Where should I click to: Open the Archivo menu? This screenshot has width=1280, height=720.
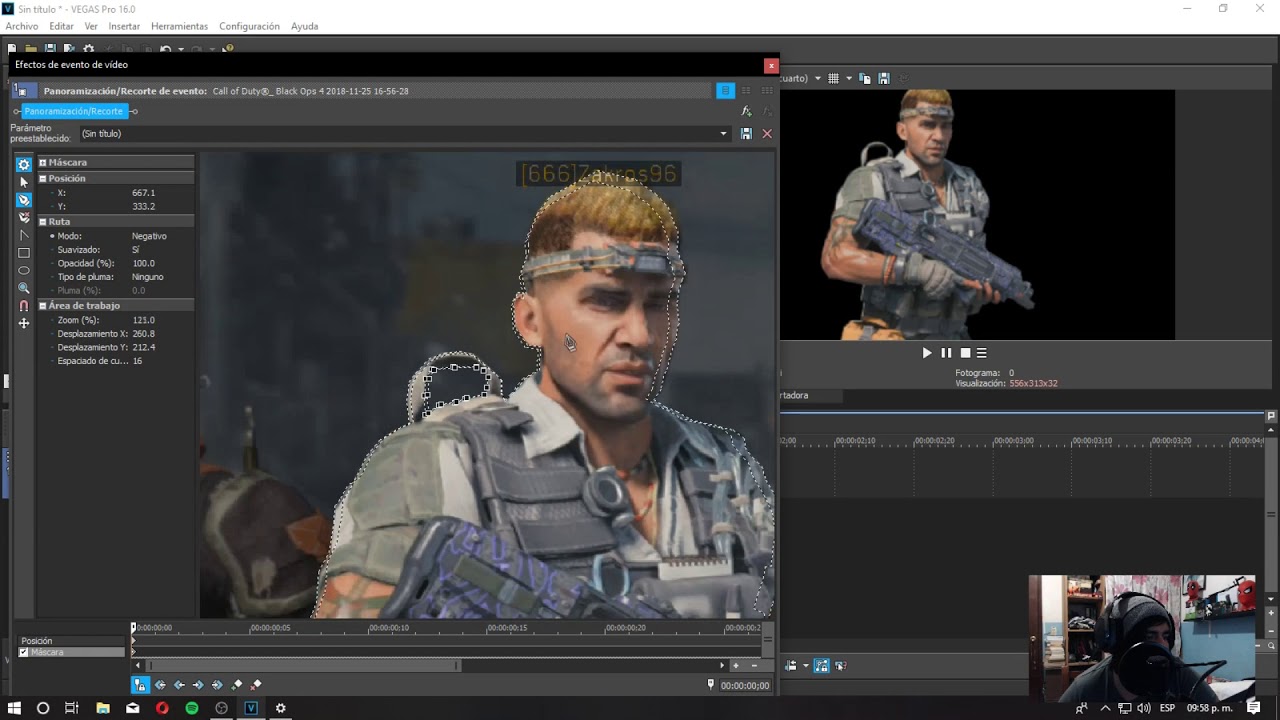[x=22, y=26]
